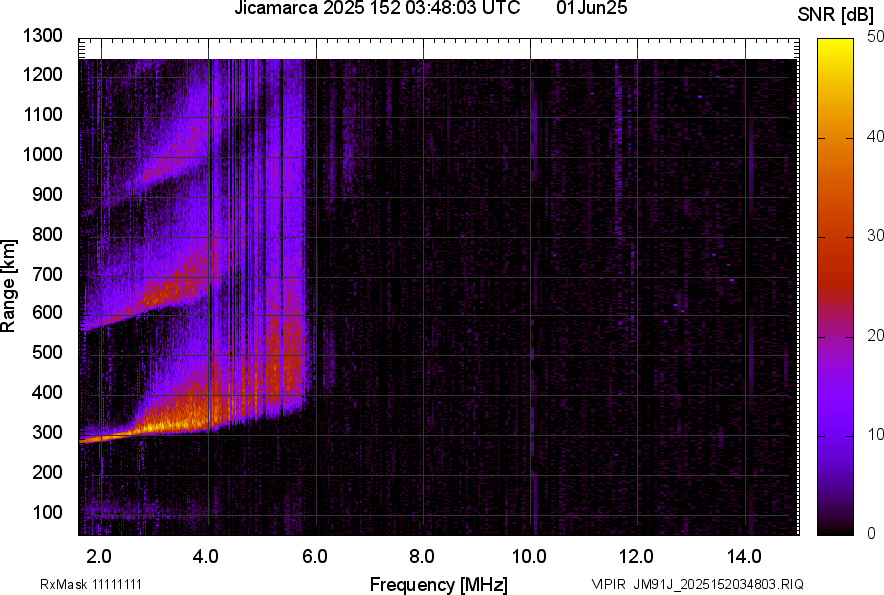Click the 'SNR [dB]' colorbar title
Viewport: 884px width, 595px height.
(836, 15)
